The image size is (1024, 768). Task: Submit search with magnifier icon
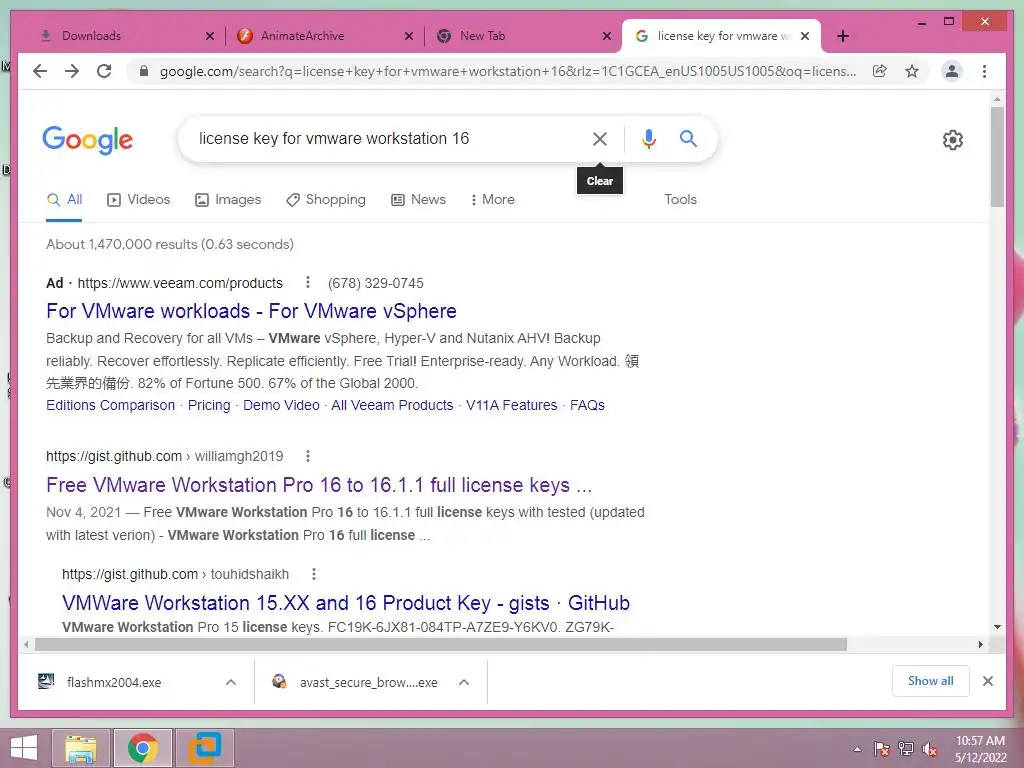coord(688,138)
